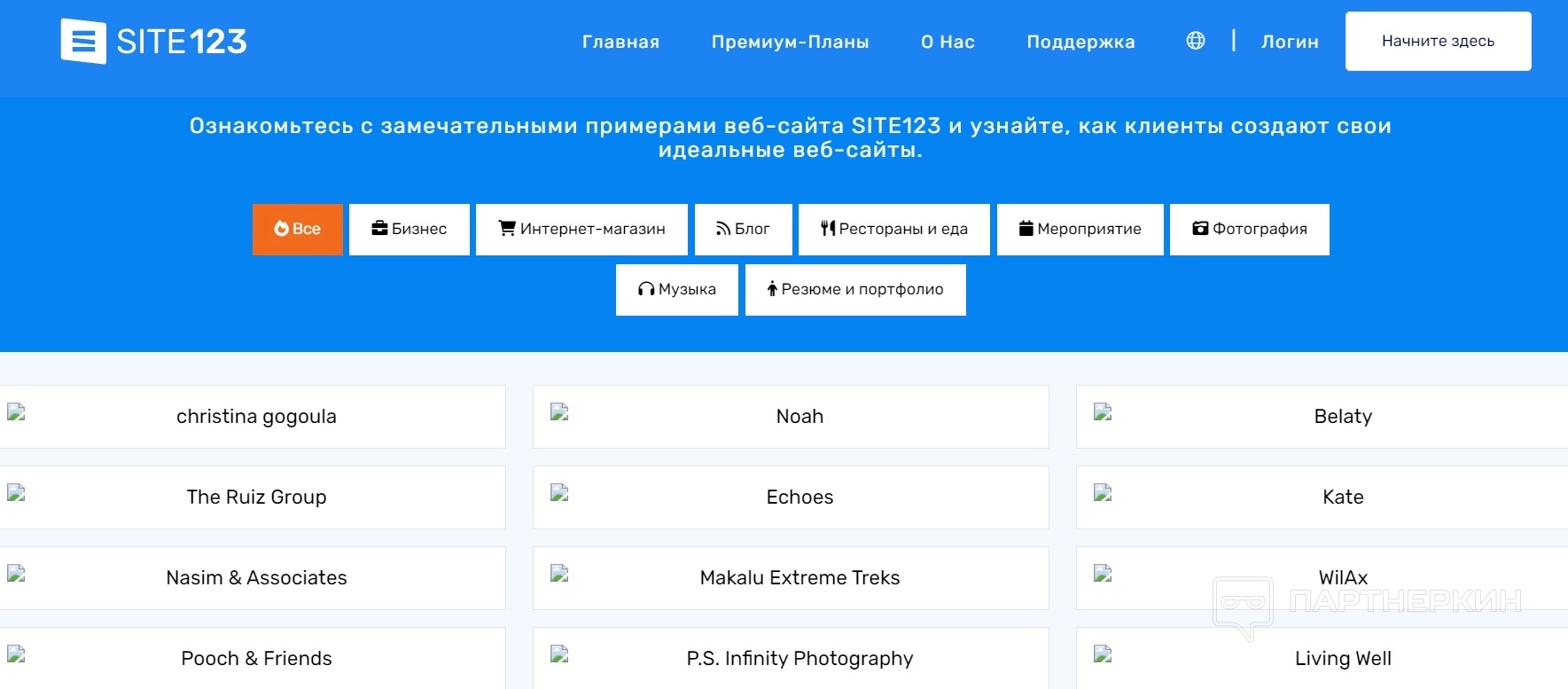This screenshot has width=1568, height=689.
Task: Click the Belaty thumbnail image
Action: (x=1103, y=411)
